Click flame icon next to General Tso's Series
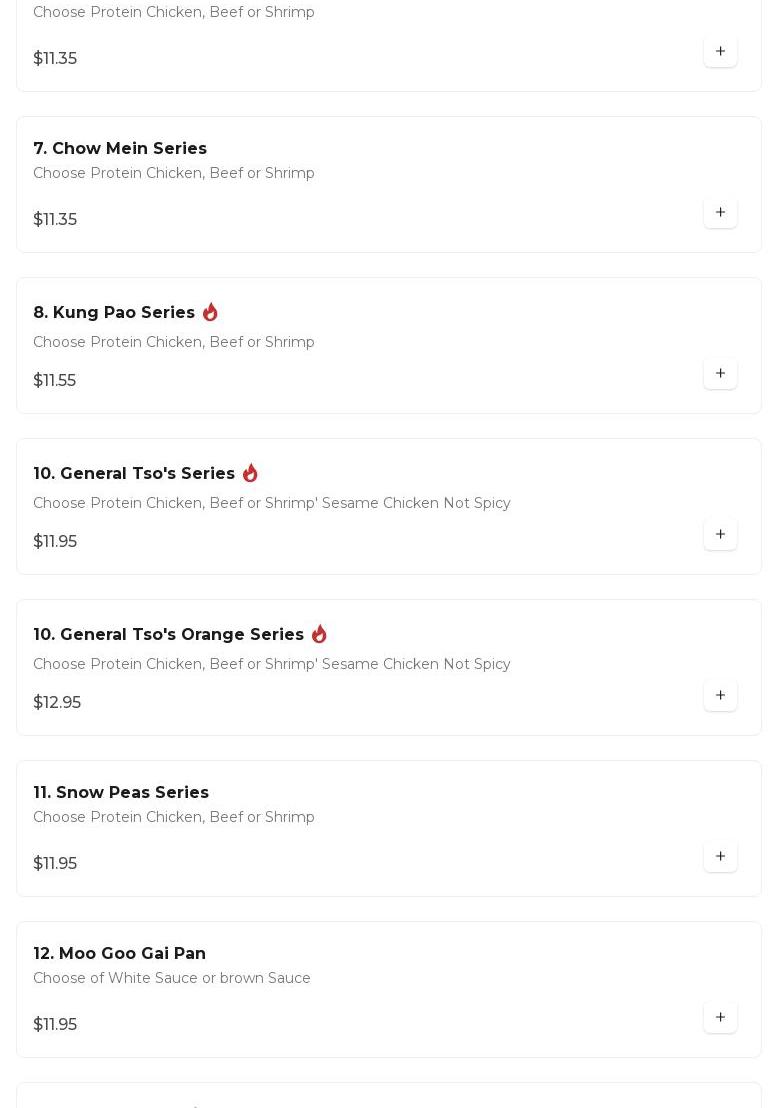Viewport: 778px width, 1108px height. click(x=250, y=473)
